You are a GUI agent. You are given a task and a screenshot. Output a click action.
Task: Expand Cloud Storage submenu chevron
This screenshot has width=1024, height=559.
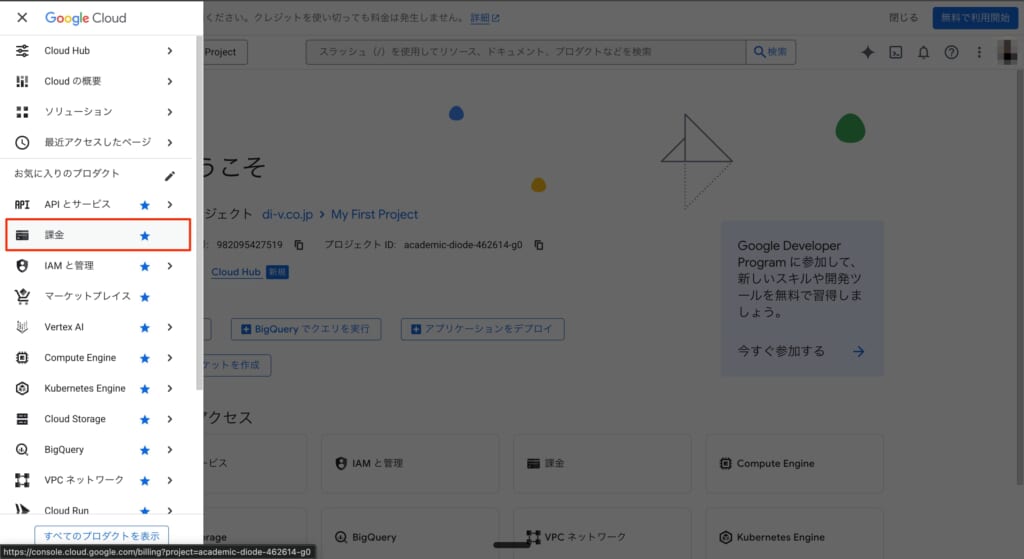[170, 419]
